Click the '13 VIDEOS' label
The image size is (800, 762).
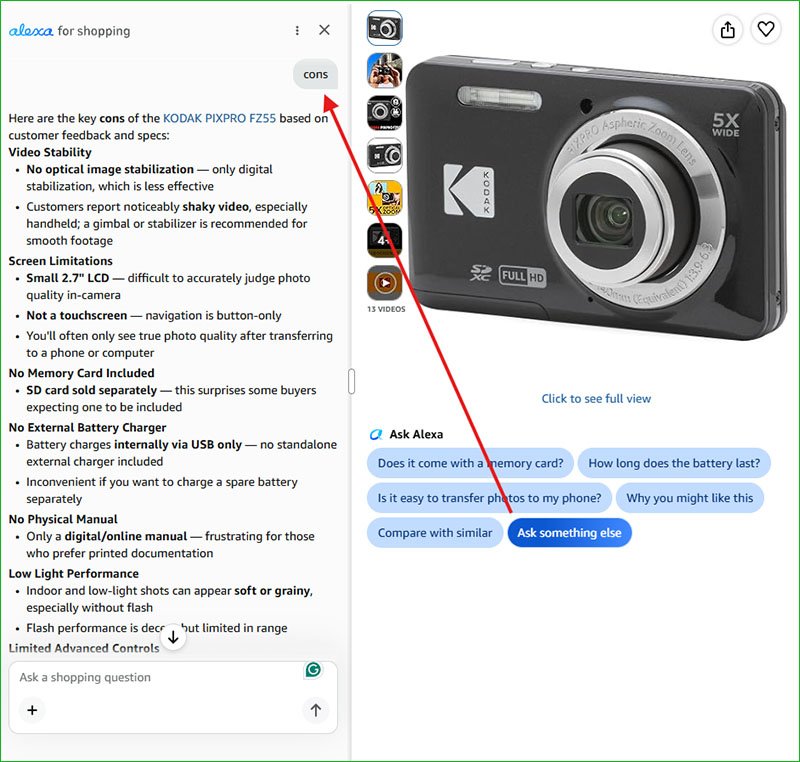tap(386, 309)
